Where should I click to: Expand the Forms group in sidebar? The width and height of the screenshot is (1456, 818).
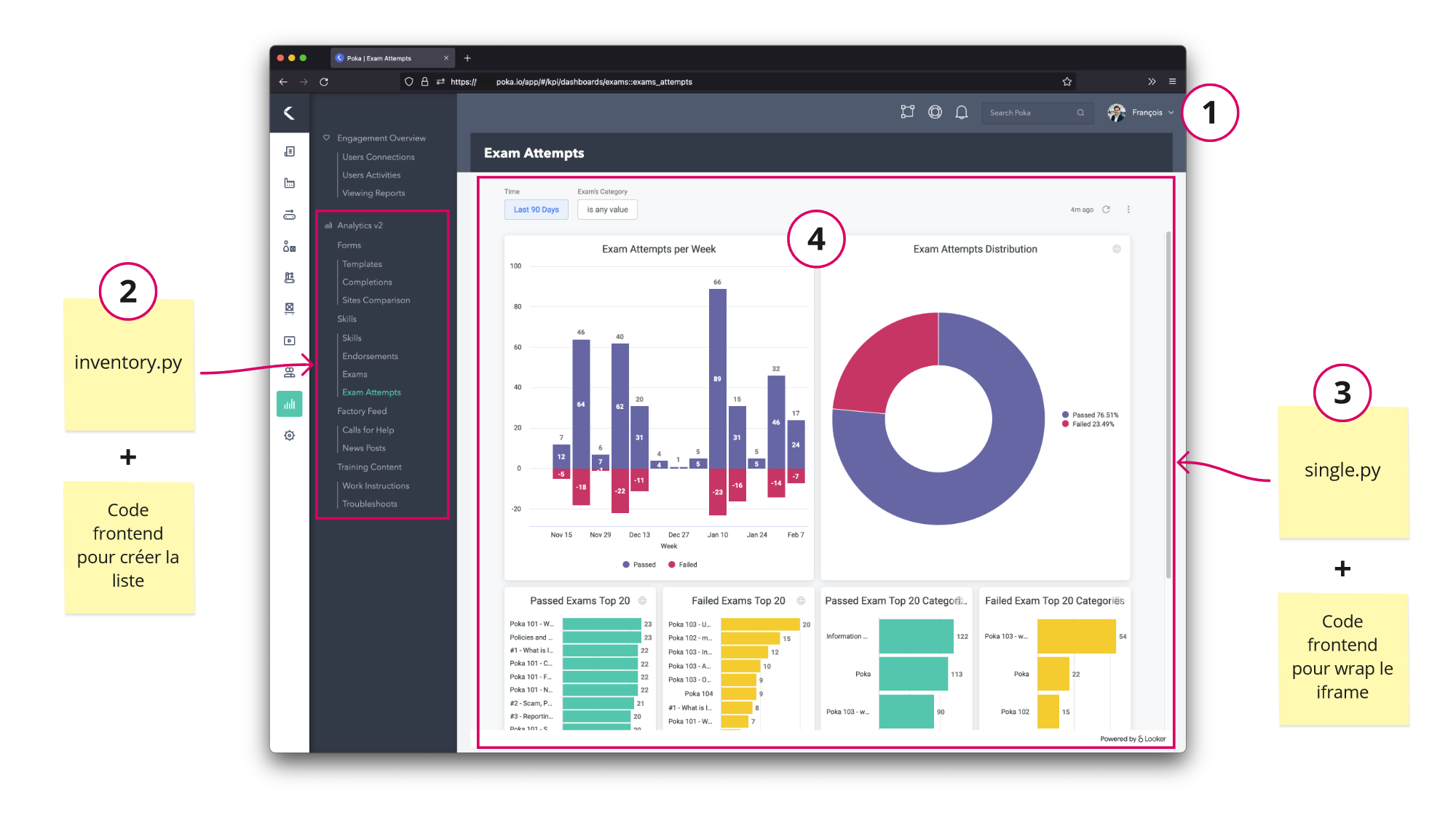[x=349, y=245]
